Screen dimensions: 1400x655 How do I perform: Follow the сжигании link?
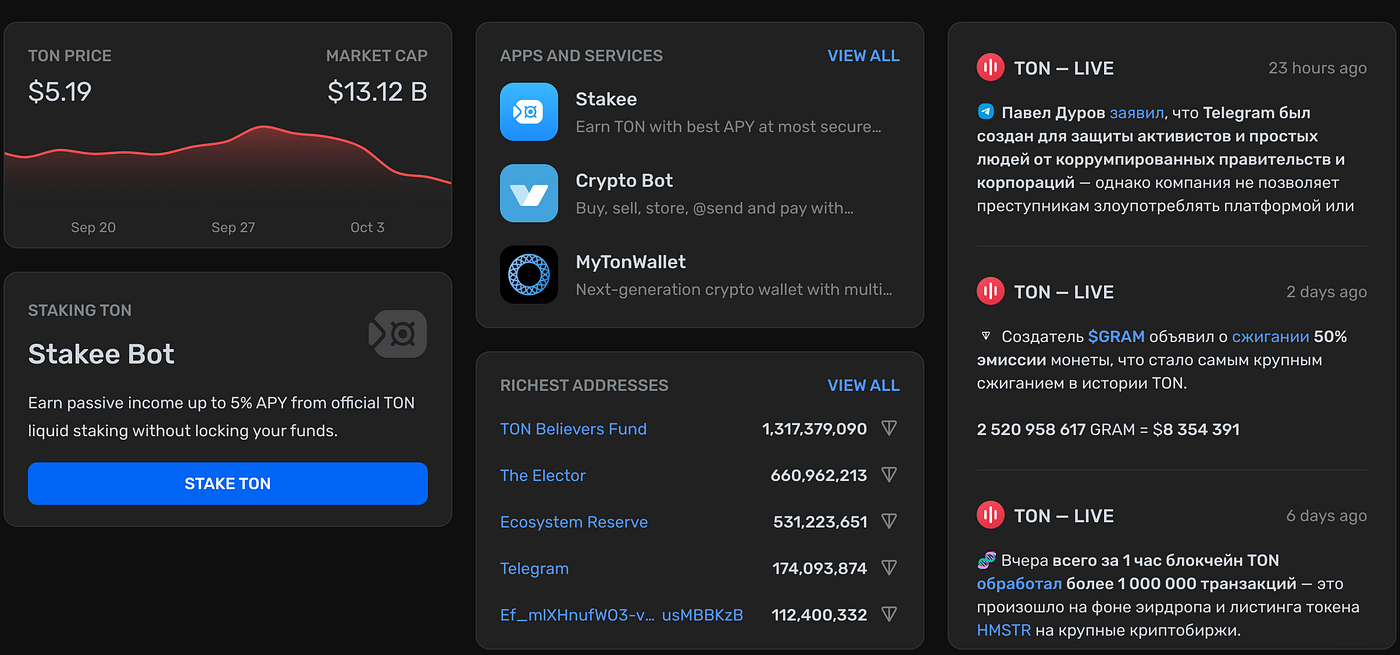pos(1270,337)
